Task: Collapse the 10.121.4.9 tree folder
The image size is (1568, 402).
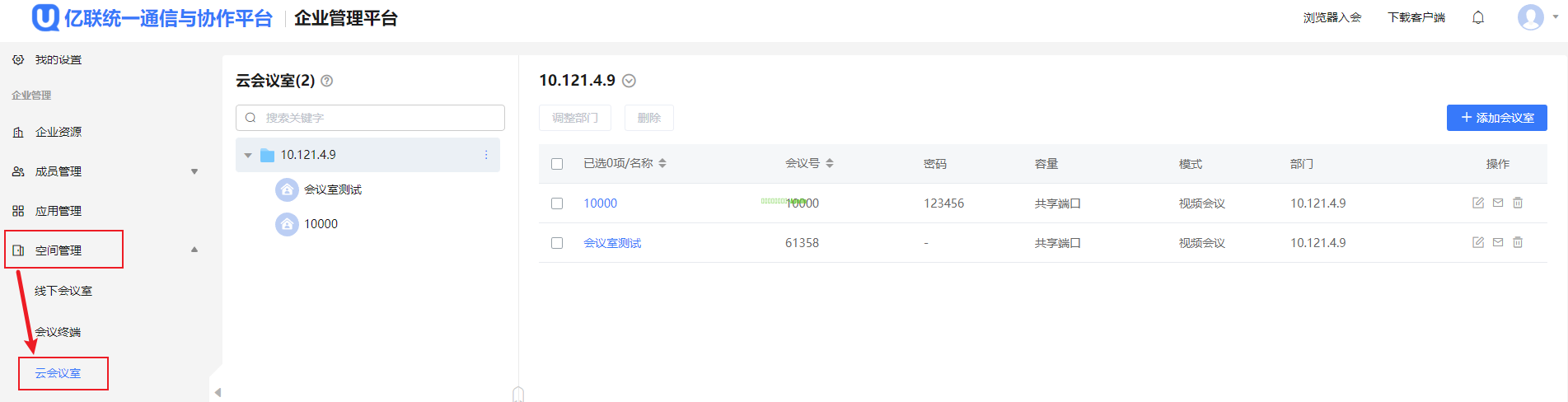Action: coord(248,155)
